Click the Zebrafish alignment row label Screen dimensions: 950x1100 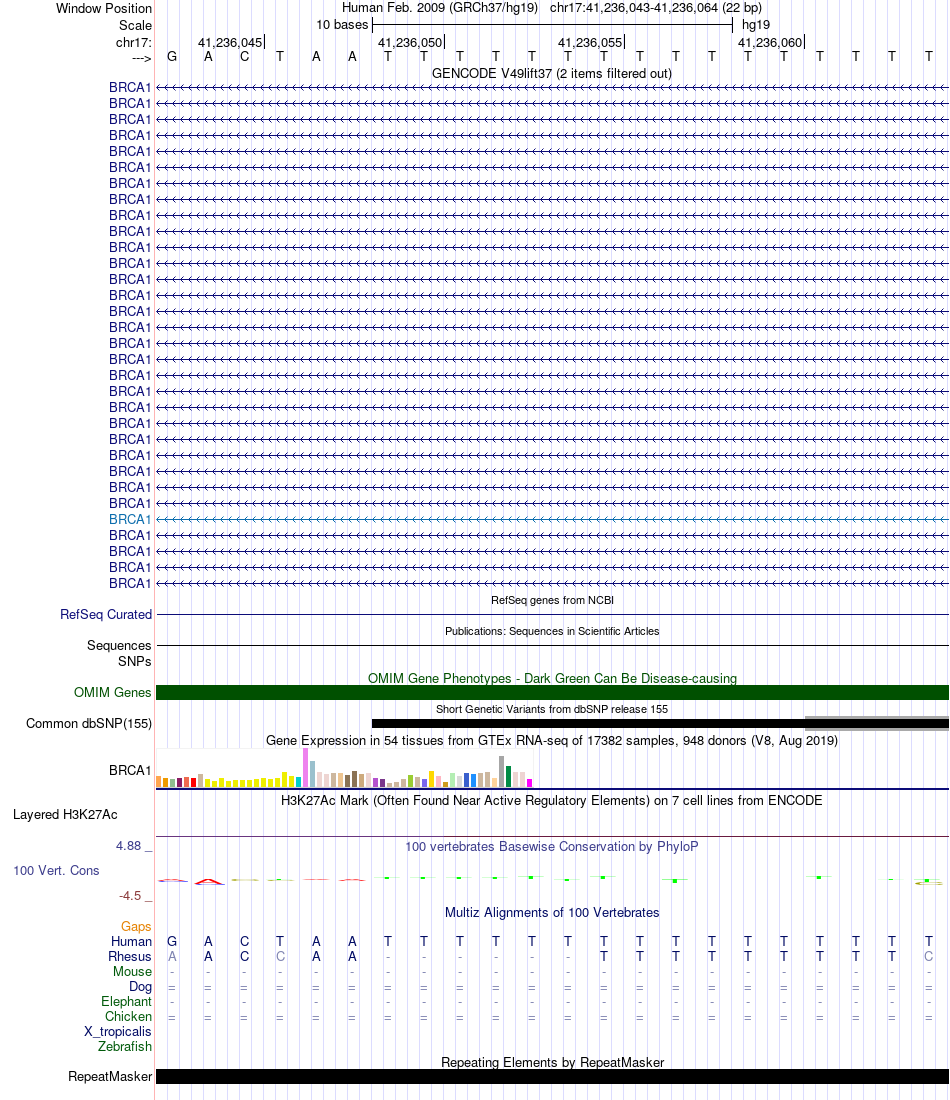pos(125,1047)
